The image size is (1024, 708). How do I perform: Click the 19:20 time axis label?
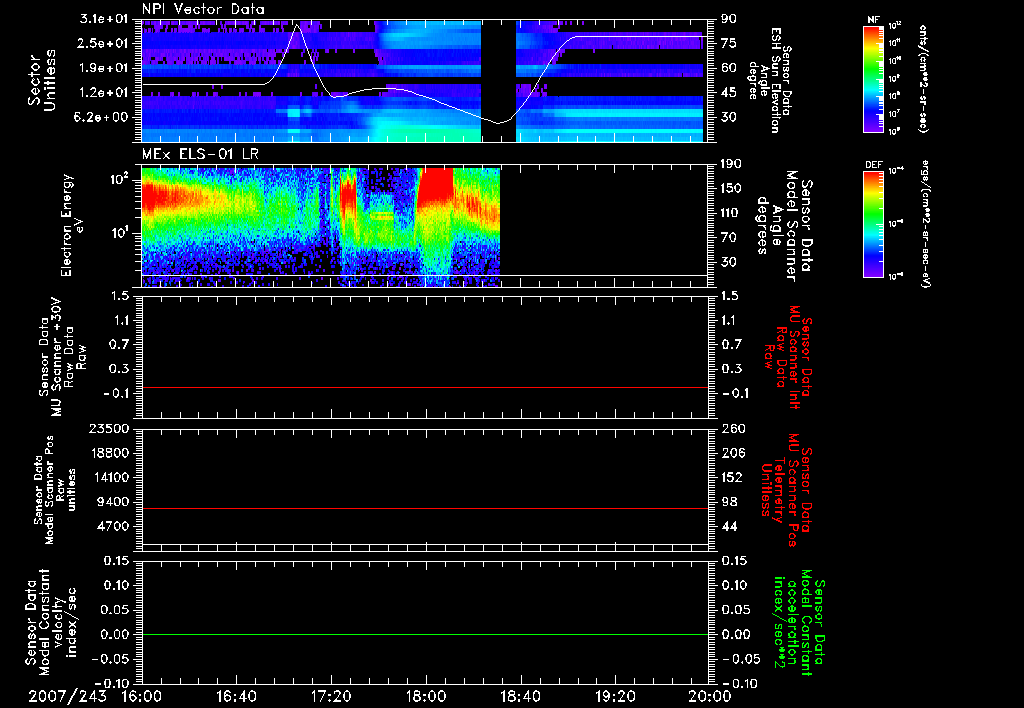615,696
